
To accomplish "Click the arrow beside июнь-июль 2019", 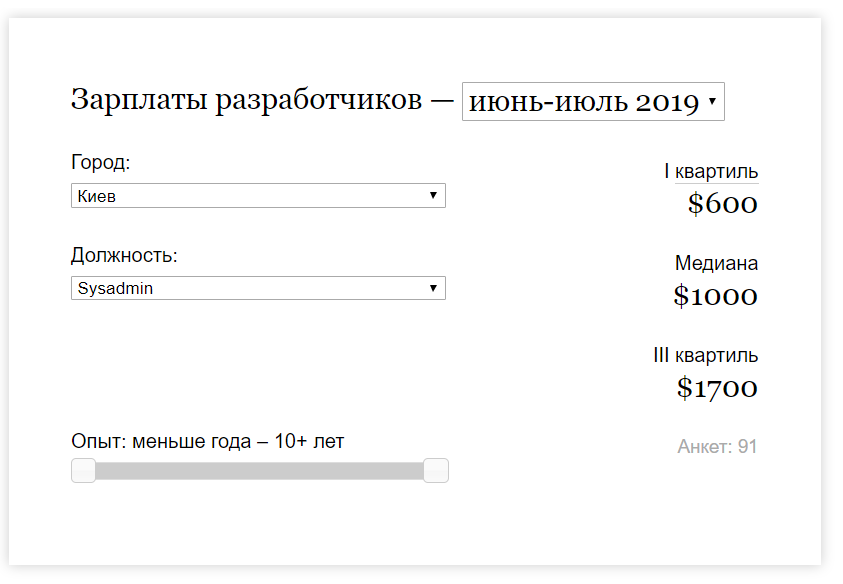I will (x=711, y=102).
